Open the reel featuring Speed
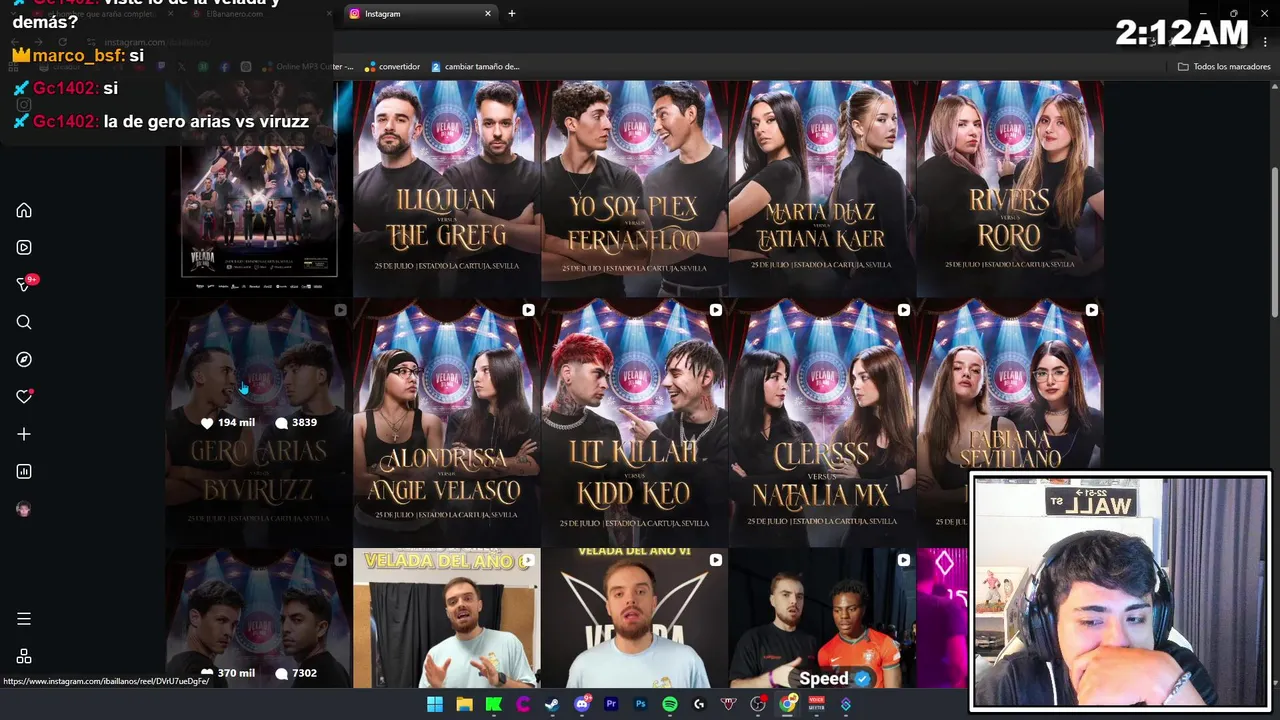Screen dimensions: 1280x720 821,618
